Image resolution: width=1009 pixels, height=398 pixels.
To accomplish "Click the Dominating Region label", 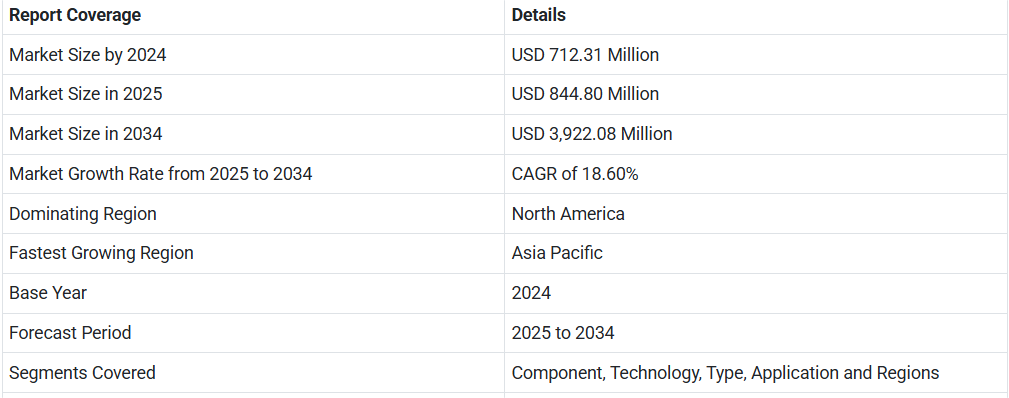I will click(x=82, y=214).
